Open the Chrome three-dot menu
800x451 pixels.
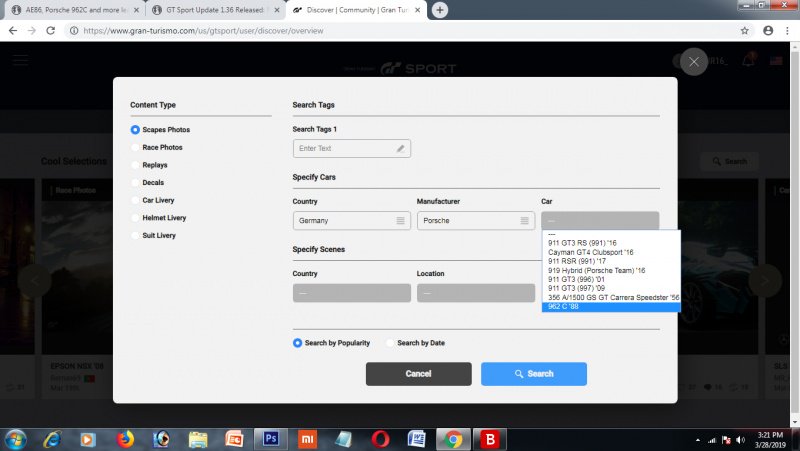[788, 31]
